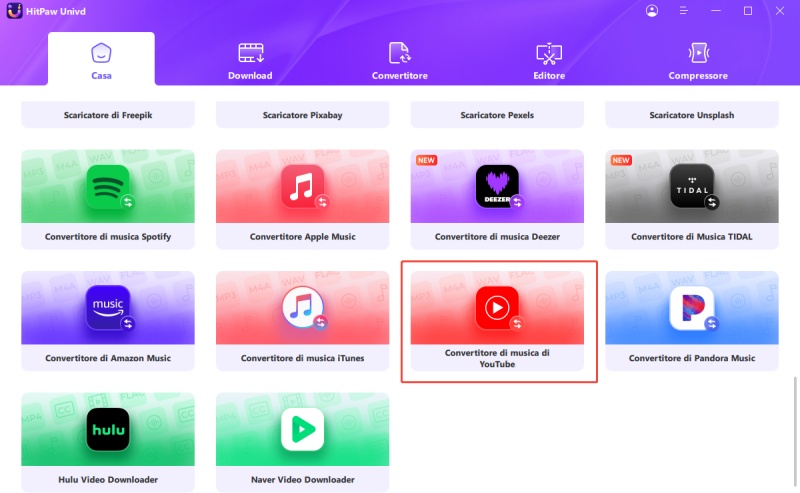The width and height of the screenshot is (800, 493).
Task: Select Convertitore di musica Spotify label
Action: click(108, 236)
